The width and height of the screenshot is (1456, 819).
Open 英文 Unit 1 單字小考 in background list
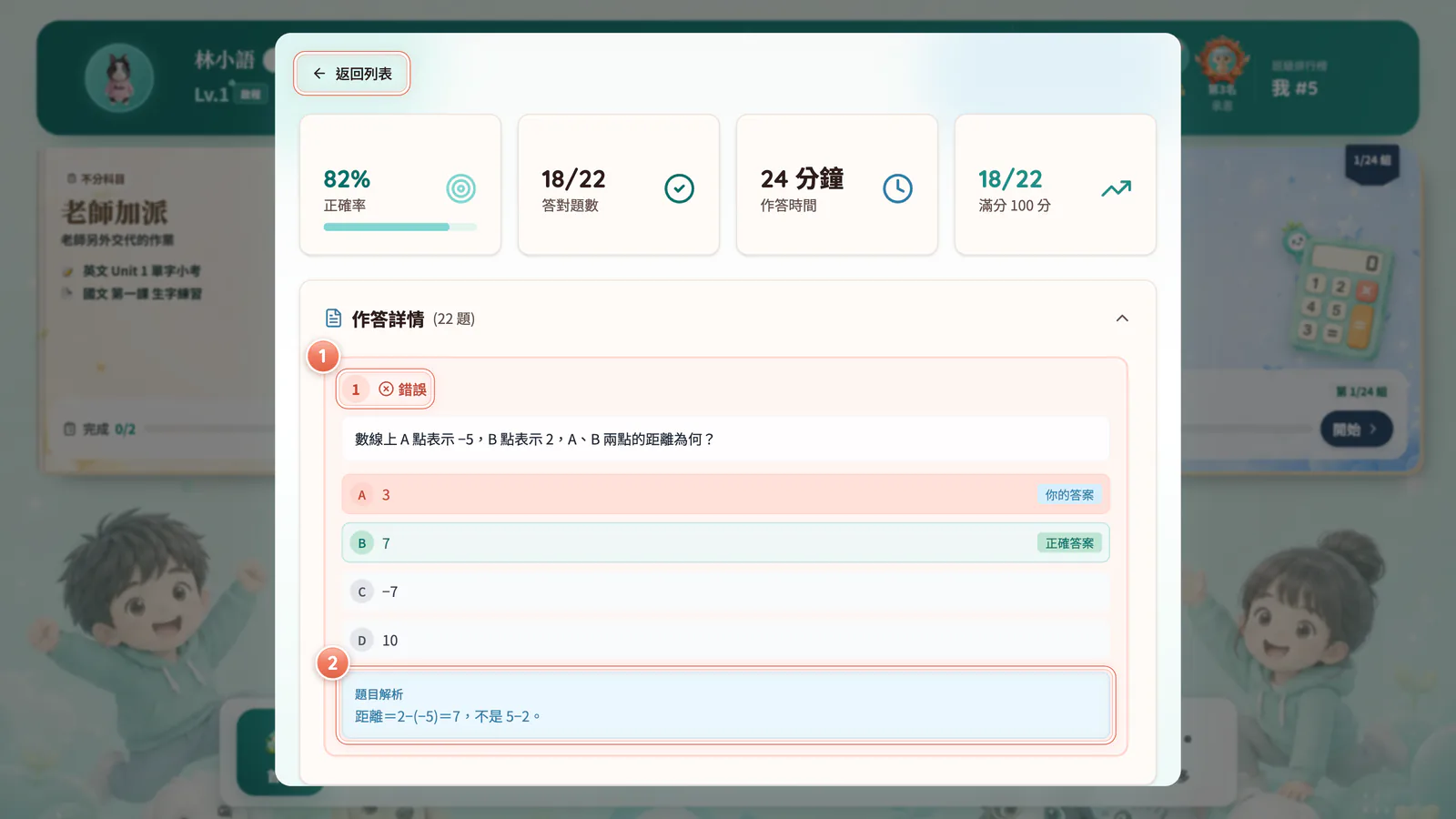(141, 271)
